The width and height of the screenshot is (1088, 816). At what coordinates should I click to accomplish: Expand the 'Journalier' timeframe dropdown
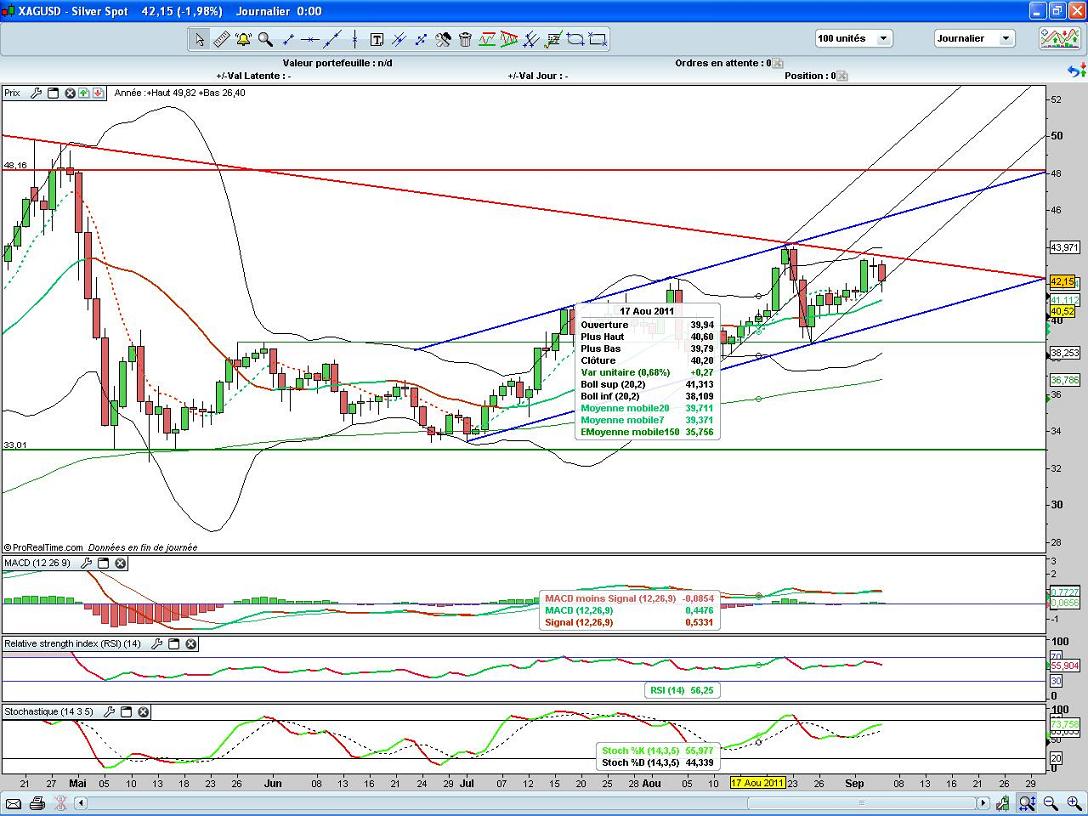[1005, 39]
